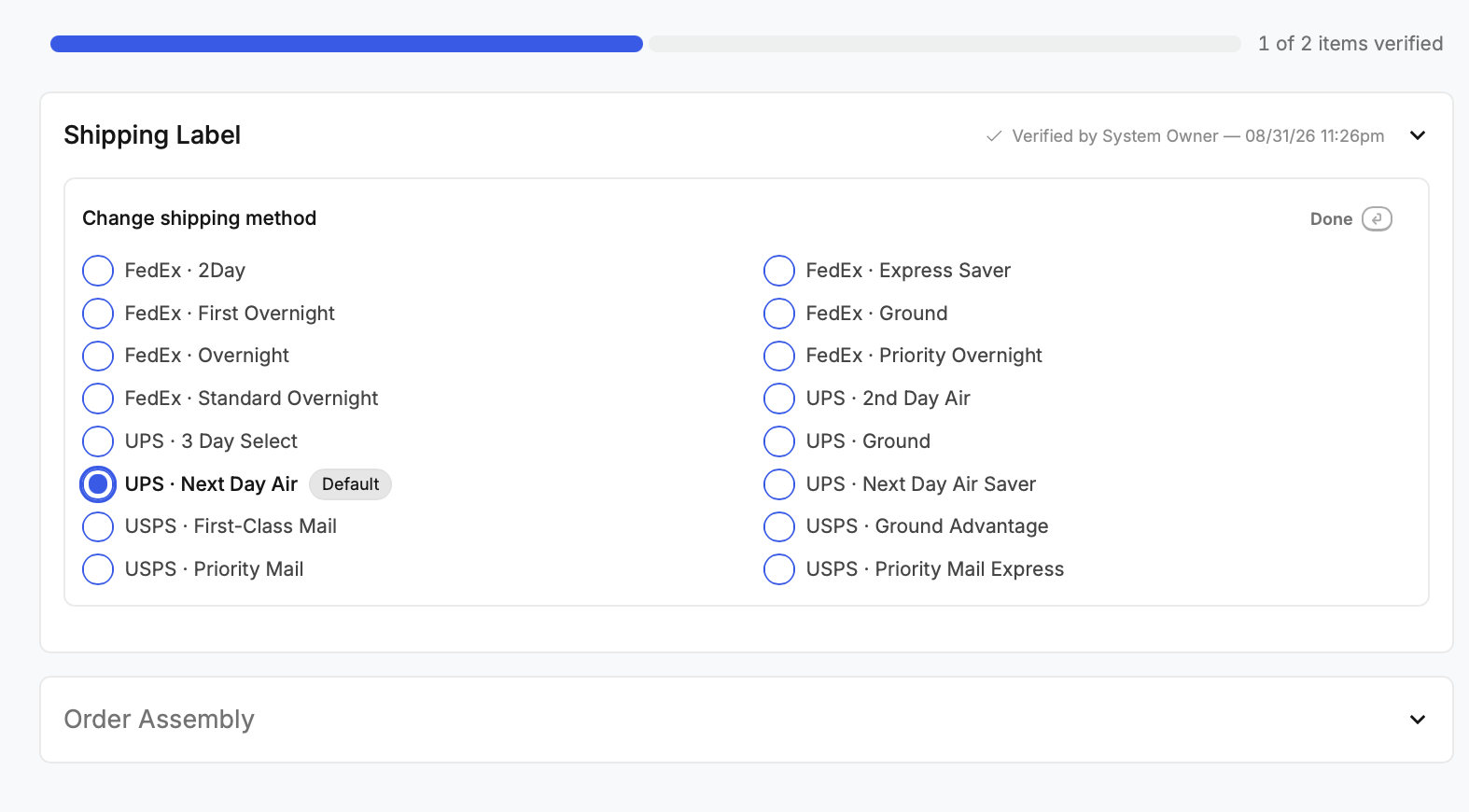Pick FedEx · Priority Overnight

779,356
